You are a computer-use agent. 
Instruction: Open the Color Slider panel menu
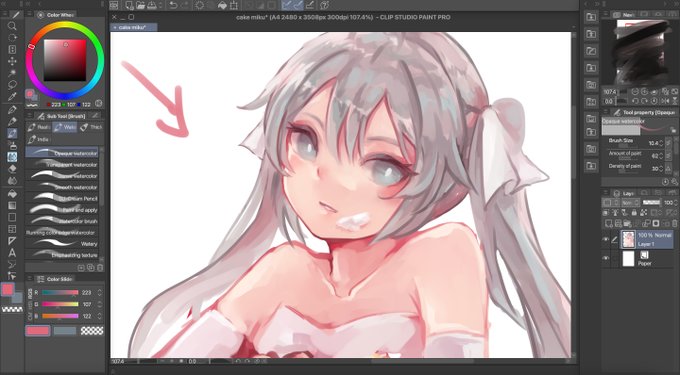click(29, 279)
